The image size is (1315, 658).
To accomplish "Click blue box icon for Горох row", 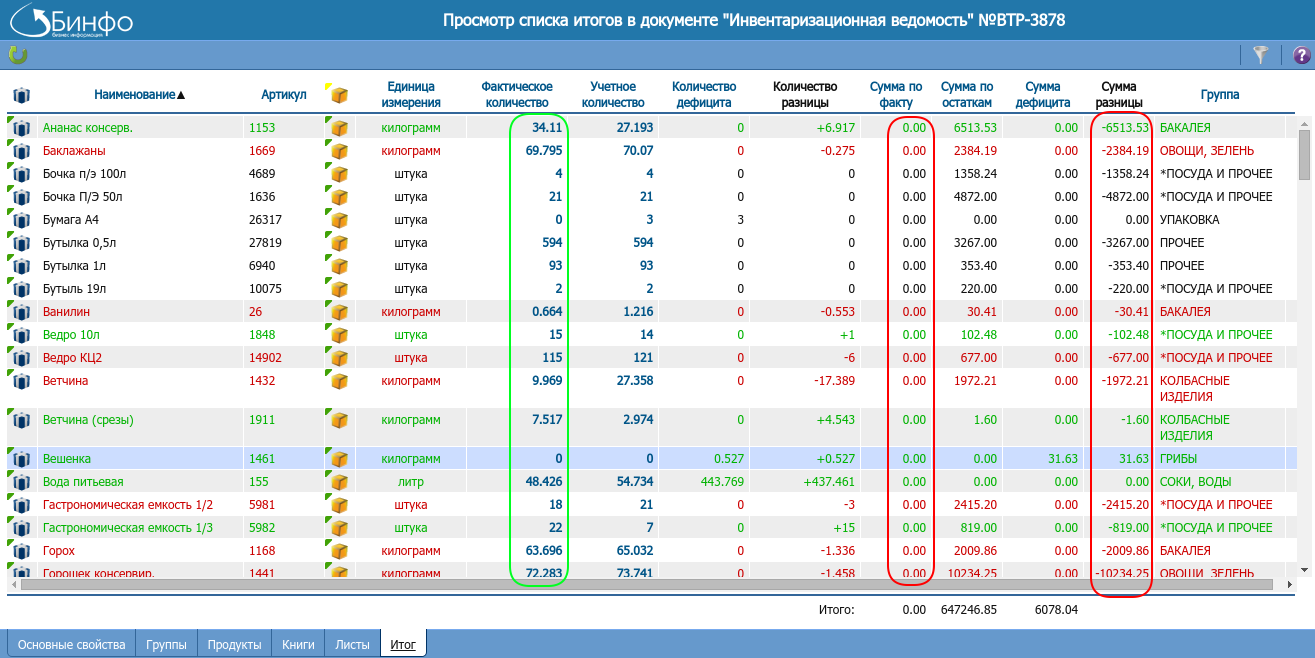I will click(21, 551).
